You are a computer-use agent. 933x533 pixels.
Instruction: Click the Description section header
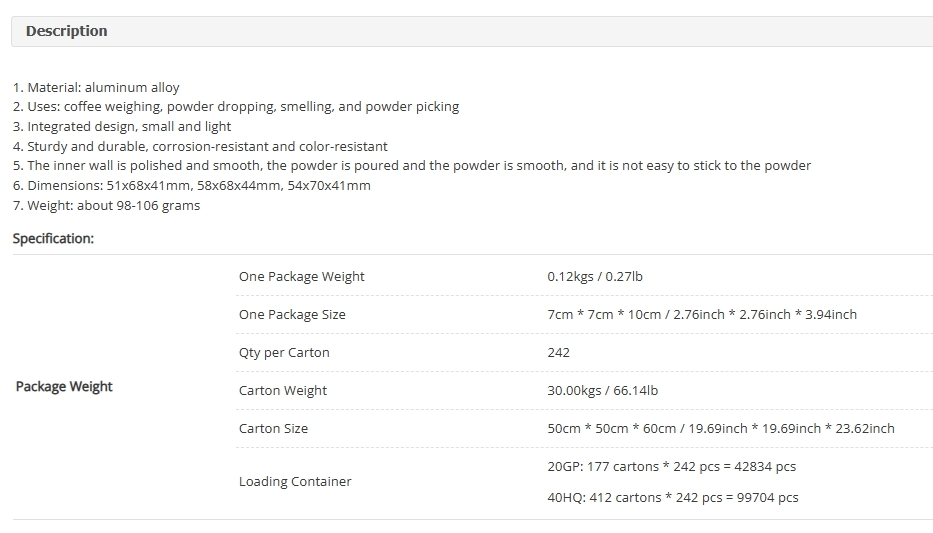[66, 31]
